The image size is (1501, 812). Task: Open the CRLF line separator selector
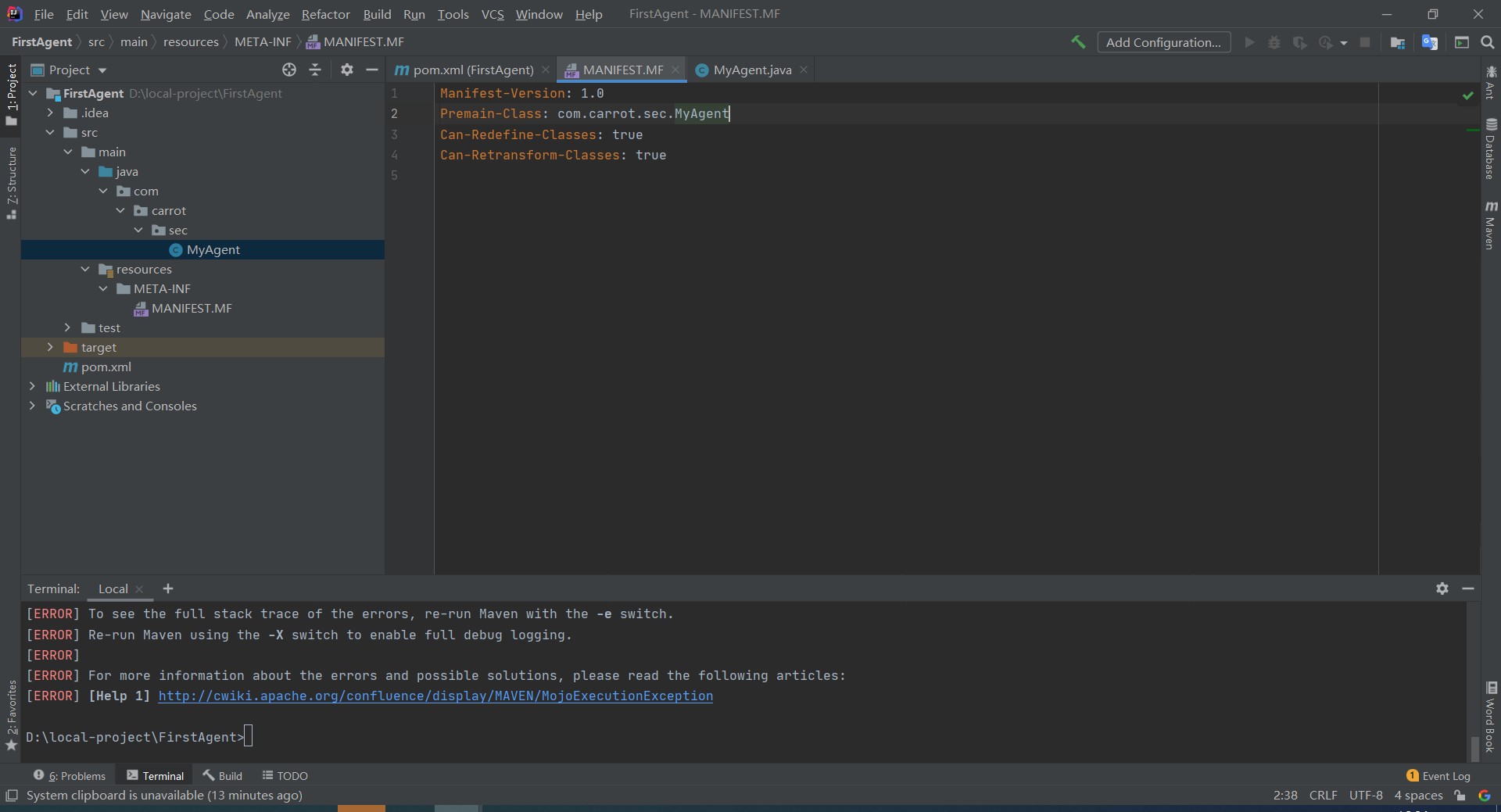click(x=1323, y=796)
